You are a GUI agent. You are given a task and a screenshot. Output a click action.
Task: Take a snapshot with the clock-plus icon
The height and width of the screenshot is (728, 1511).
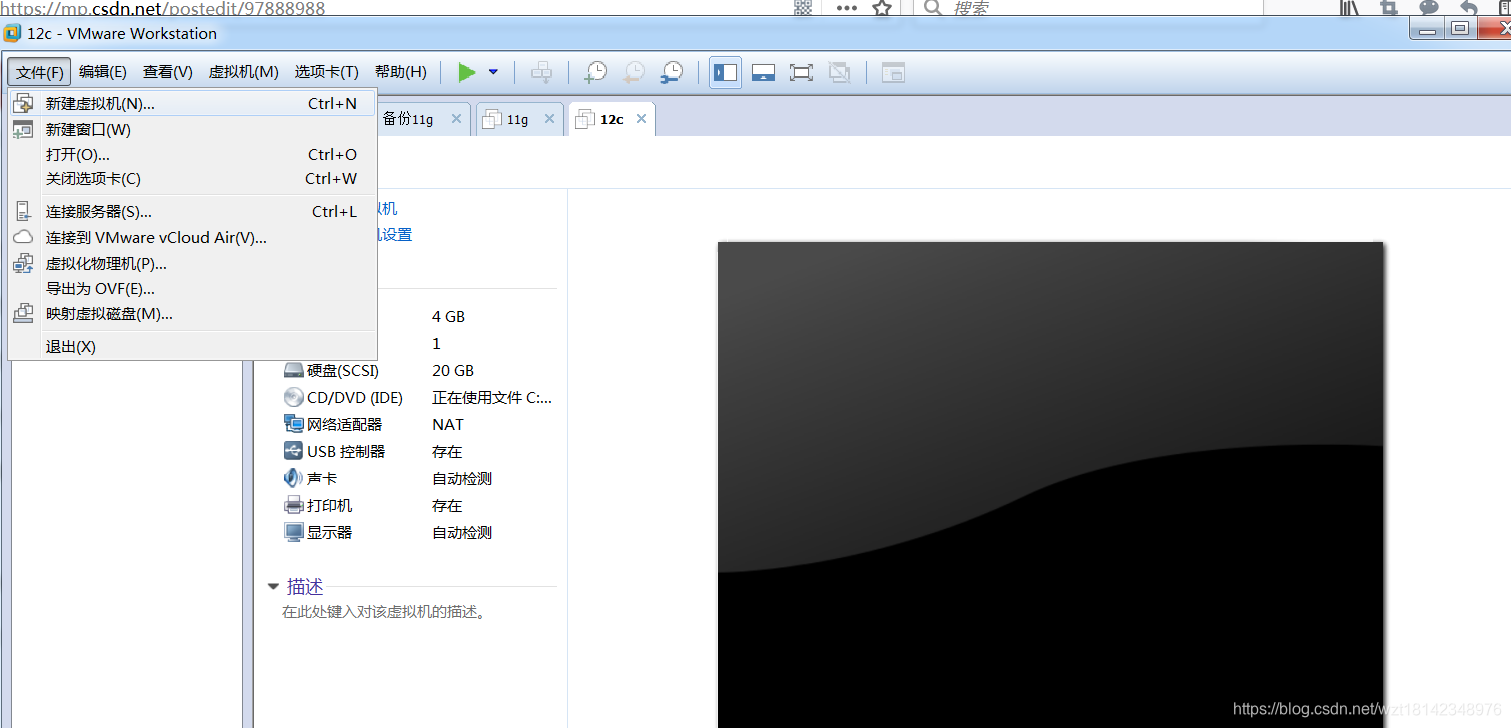pyautogui.click(x=596, y=72)
